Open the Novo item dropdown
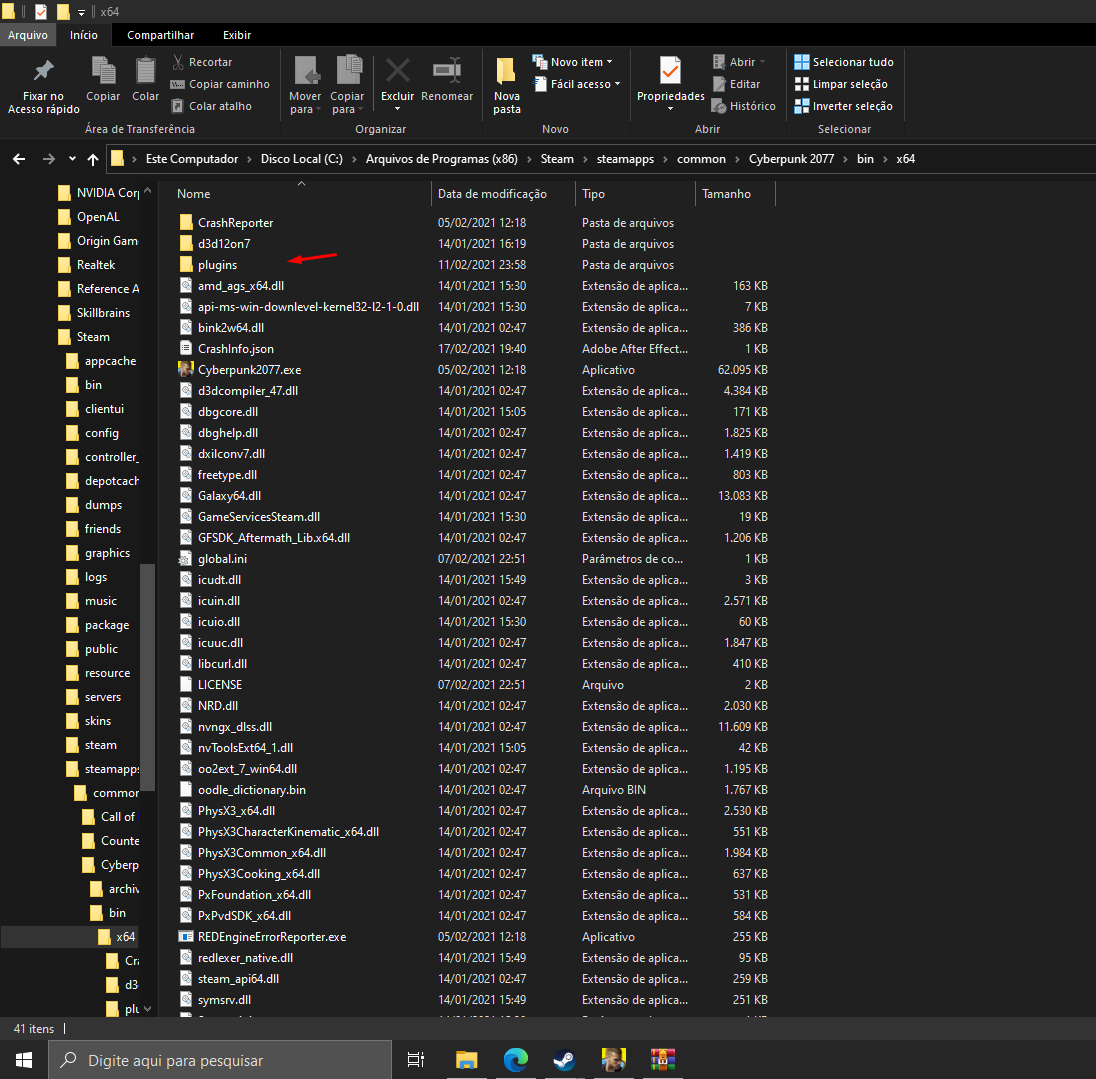 pyautogui.click(x=572, y=62)
